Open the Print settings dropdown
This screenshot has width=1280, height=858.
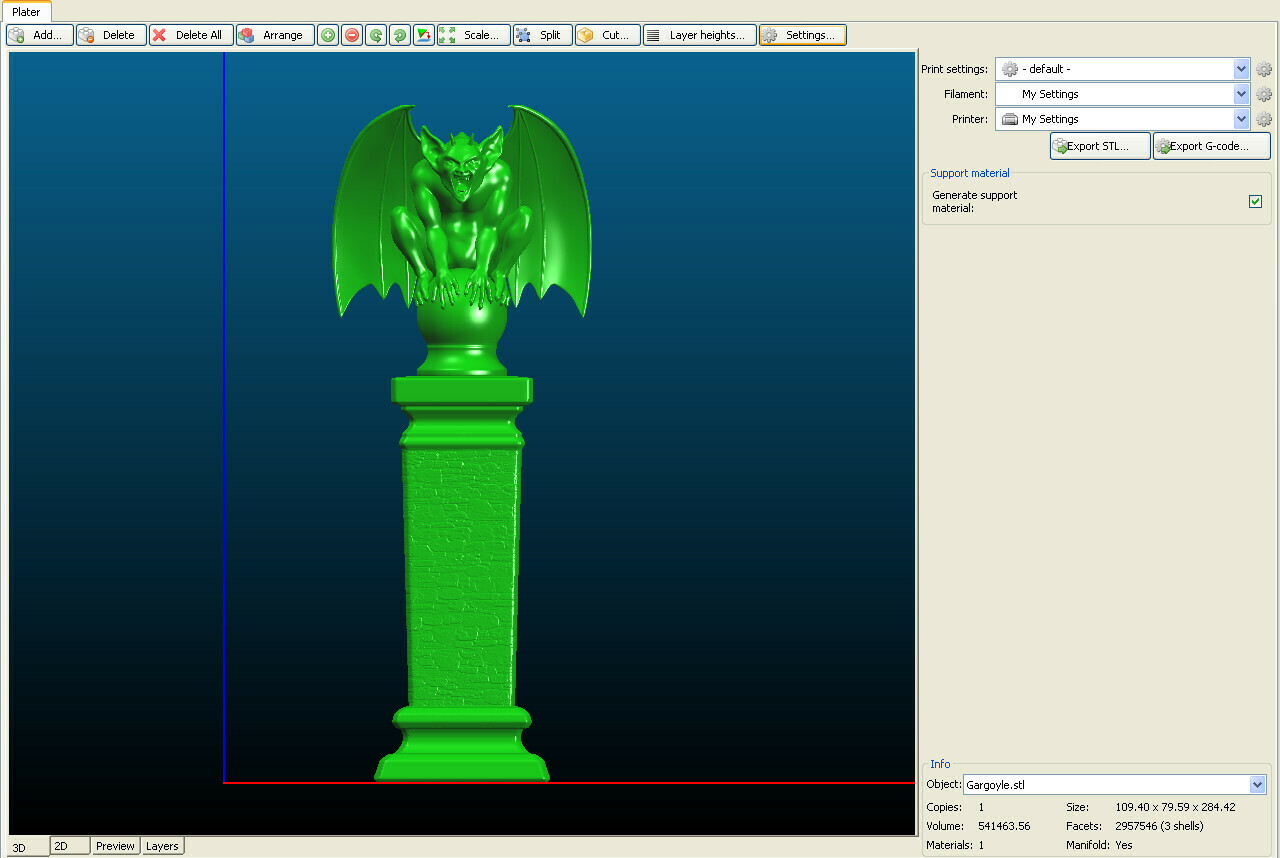click(x=1240, y=69)
